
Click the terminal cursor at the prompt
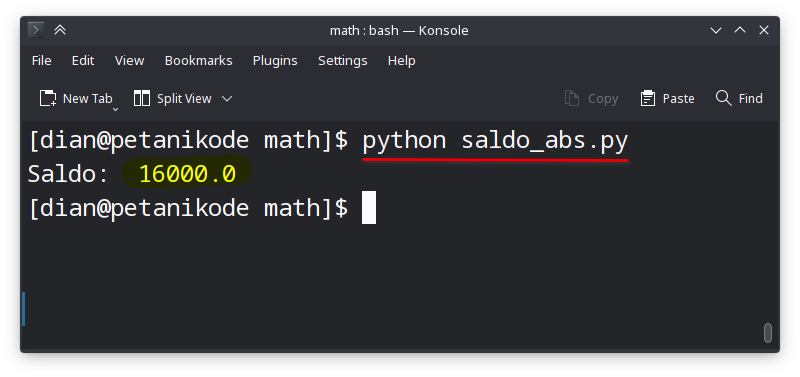[x=369, y=208]
